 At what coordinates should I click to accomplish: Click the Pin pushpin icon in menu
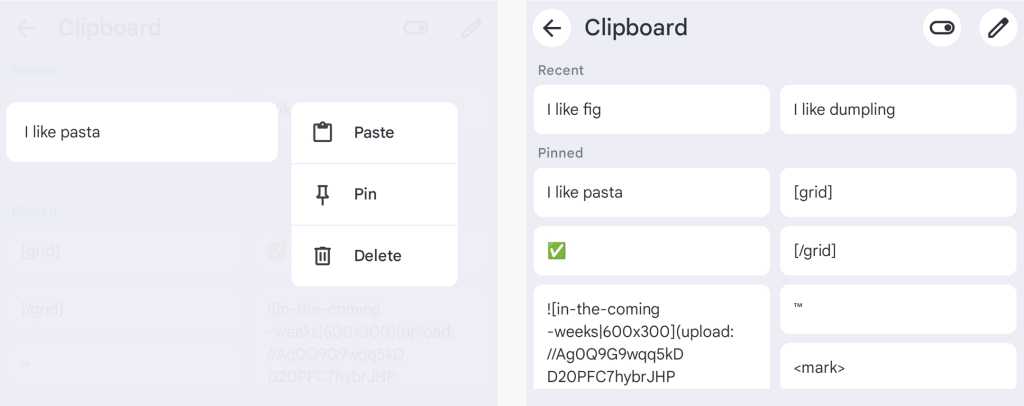tap(322, 194)
